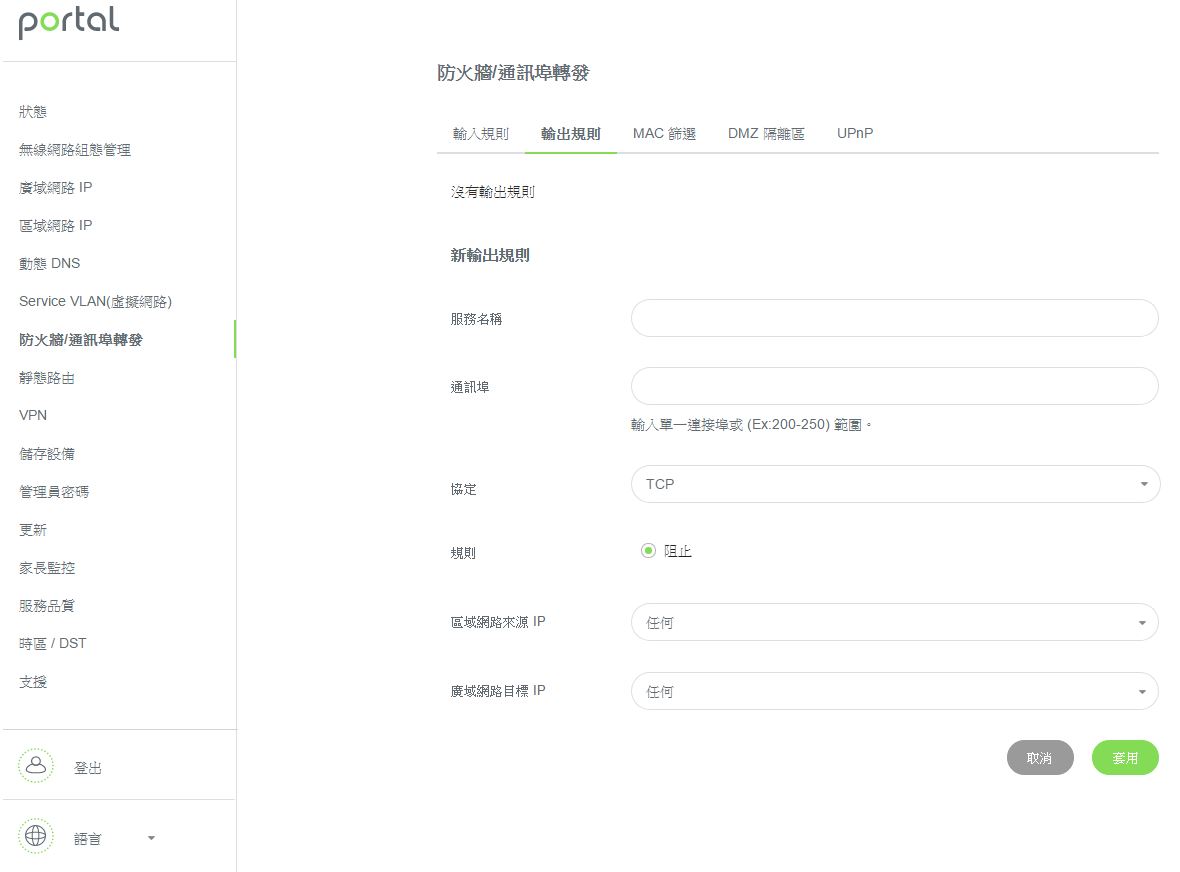The height and width of the screenshot is (872, 1180).
Task: Select 防火牆/通訊埠轉發 in the sidebar
Action: (81, 339)
